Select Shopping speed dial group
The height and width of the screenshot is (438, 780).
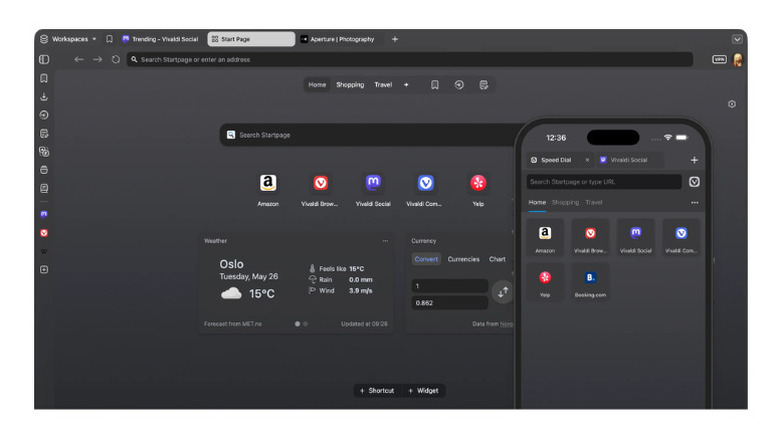tap(350, 85)
